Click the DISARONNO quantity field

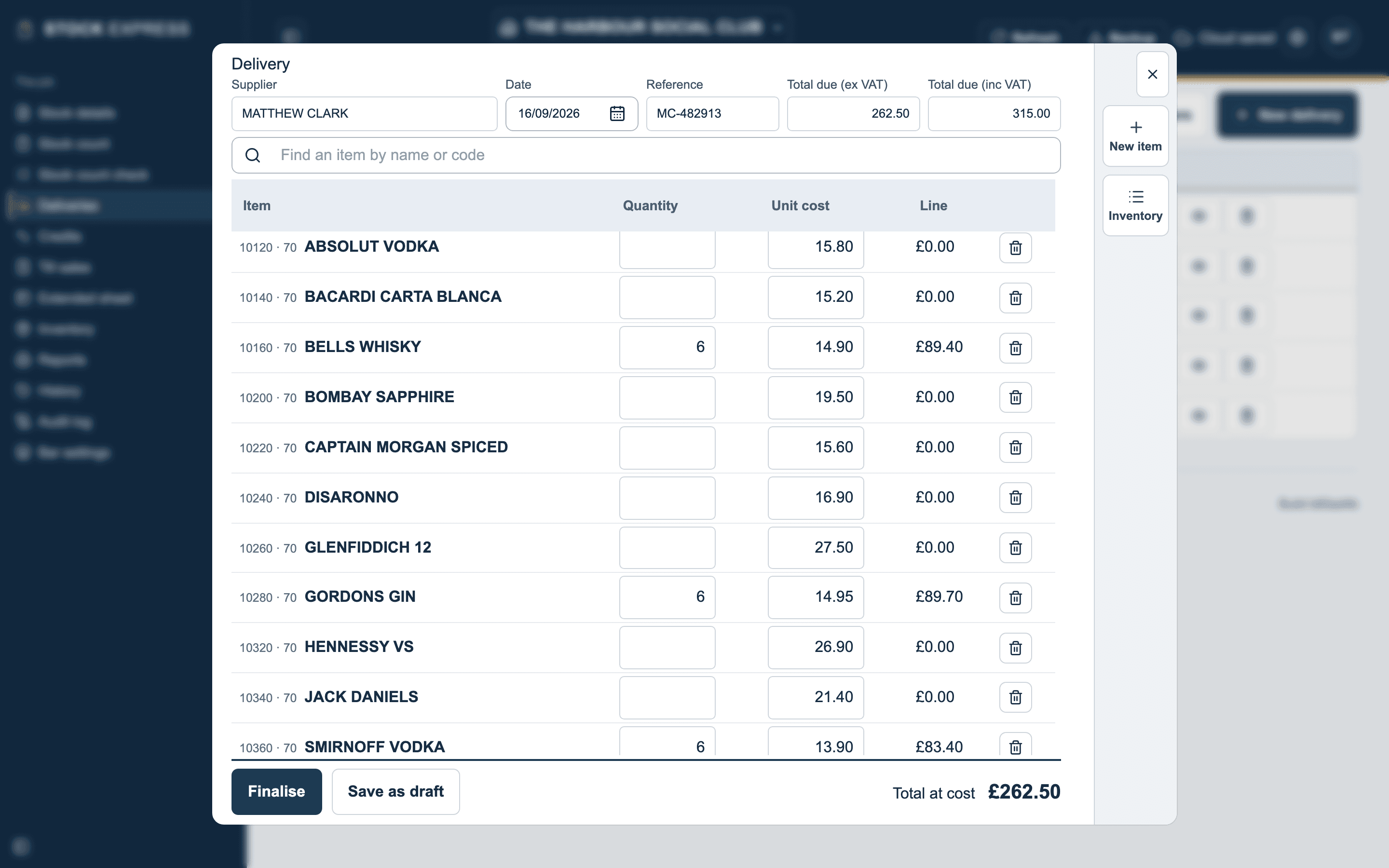(x=667, y=498)
